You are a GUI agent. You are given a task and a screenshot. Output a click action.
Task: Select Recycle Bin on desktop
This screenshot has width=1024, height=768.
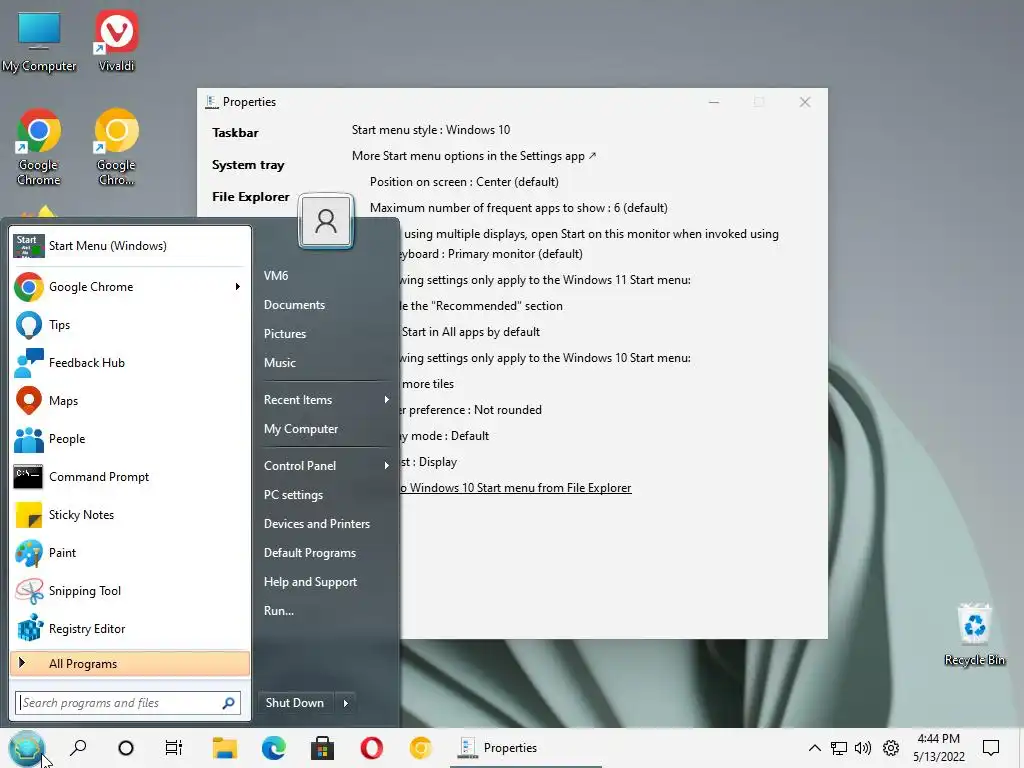(x=974, y=635)
